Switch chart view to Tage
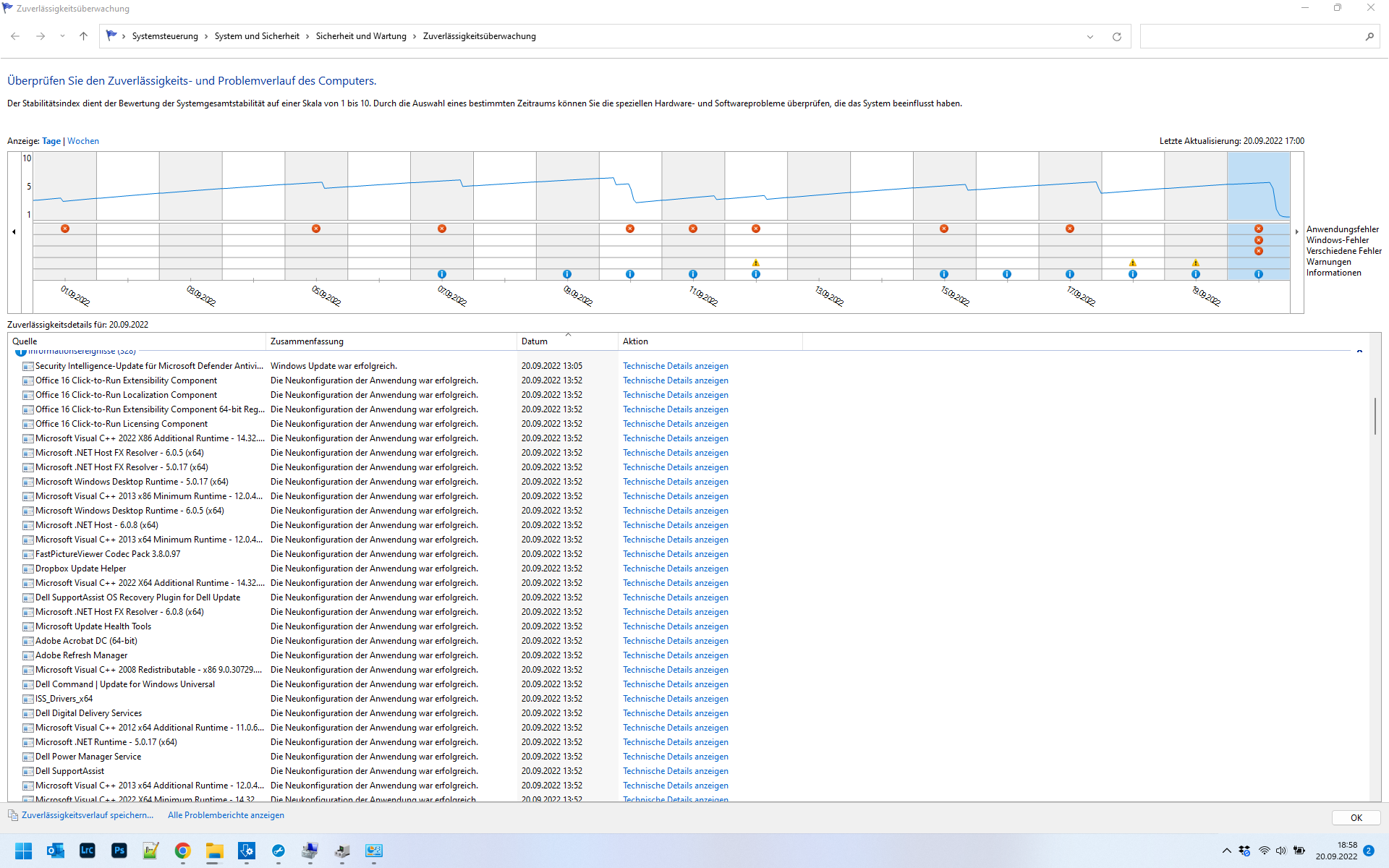 [51, 141]
